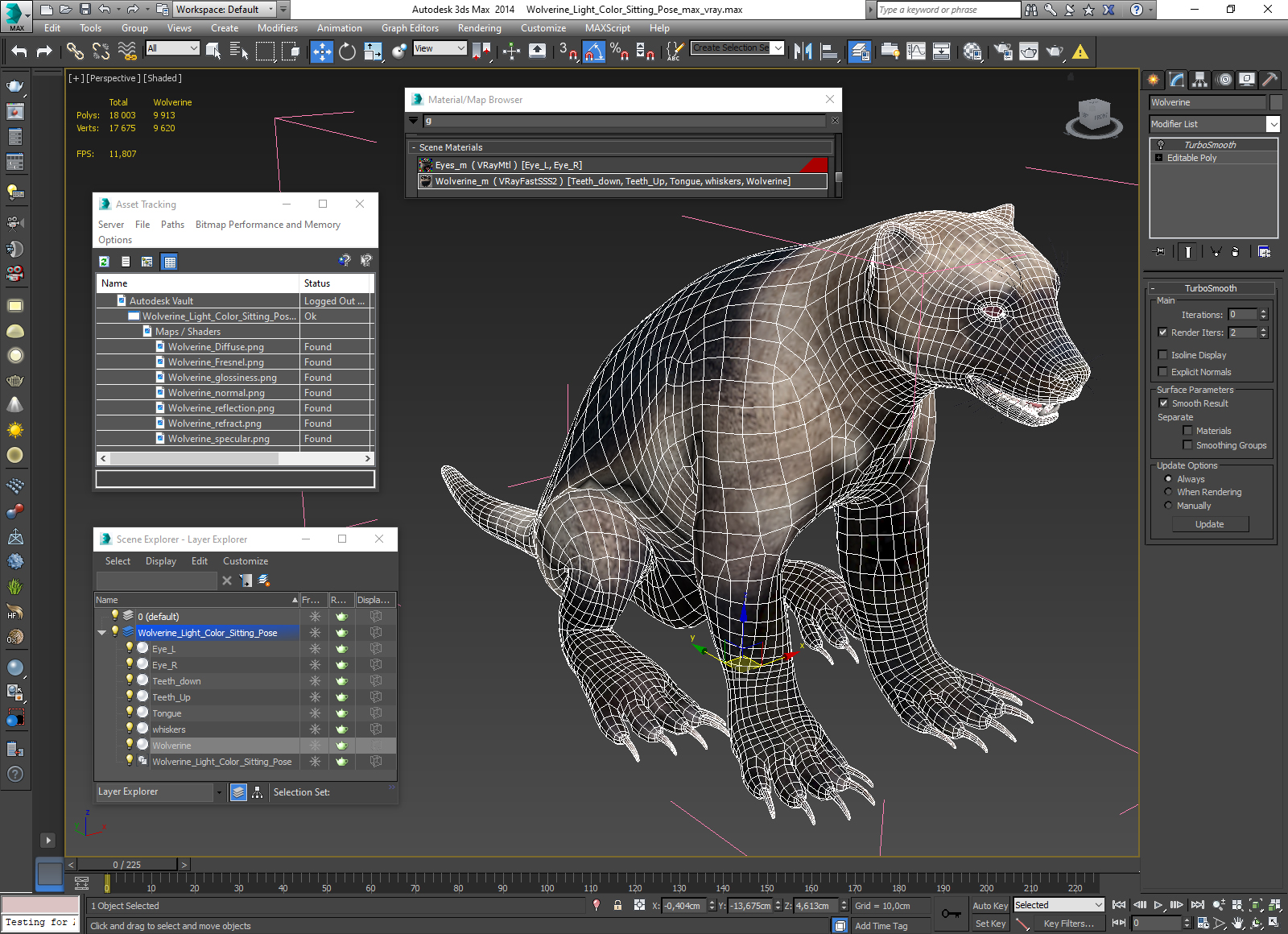Open the Workspace Default dropdown
The height and width of the screenshot is (934, 1288).
(x=225, y=10)
